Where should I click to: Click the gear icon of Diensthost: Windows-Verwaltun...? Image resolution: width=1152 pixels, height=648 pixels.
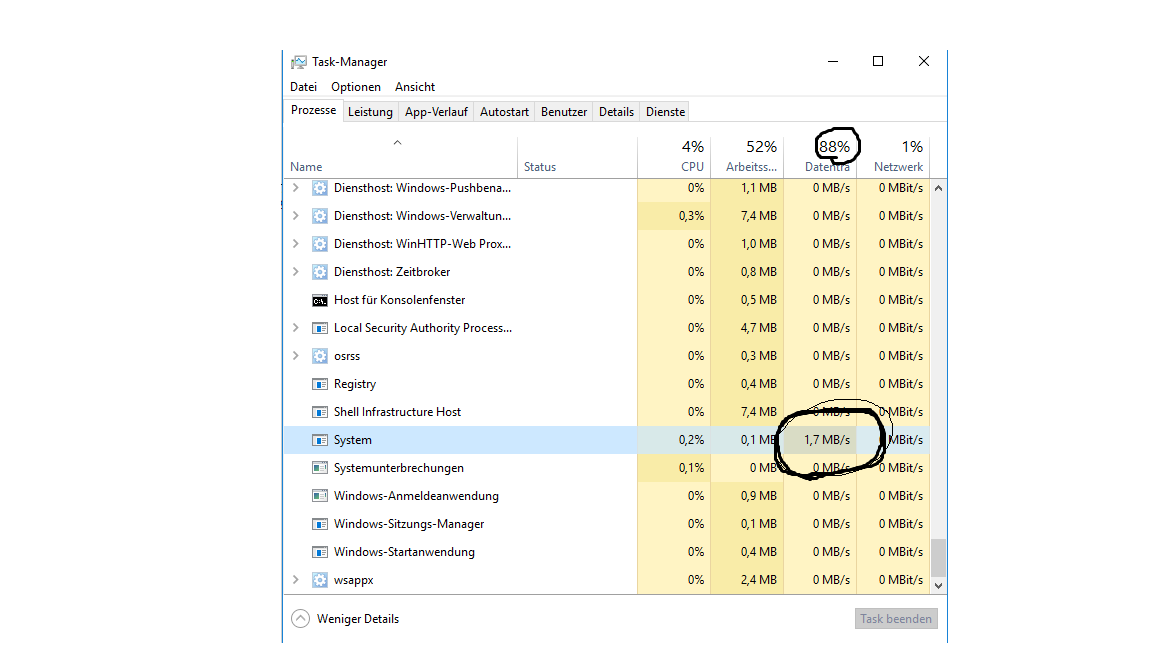320,216
